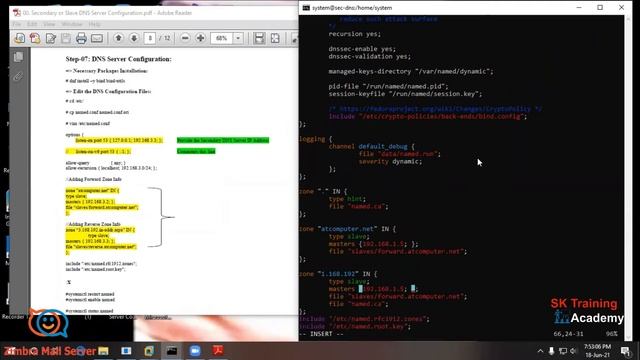Click the zoom percentage field showing 60%
This screenshot has width=640, height=360.
coord(222,38)
